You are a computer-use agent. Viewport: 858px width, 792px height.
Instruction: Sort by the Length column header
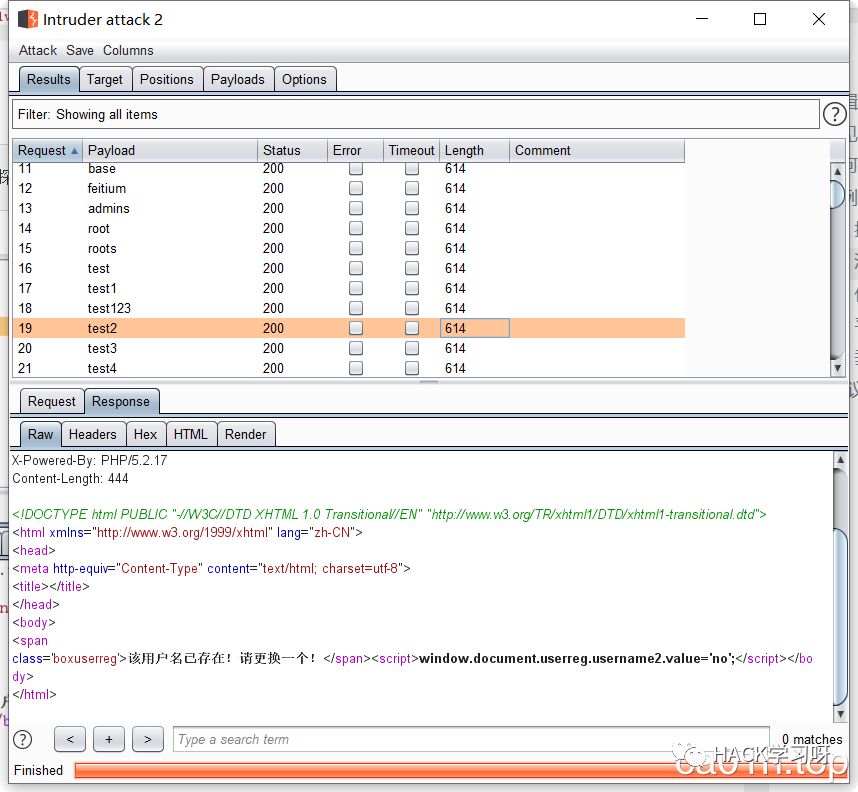click(x=474, y=151)
